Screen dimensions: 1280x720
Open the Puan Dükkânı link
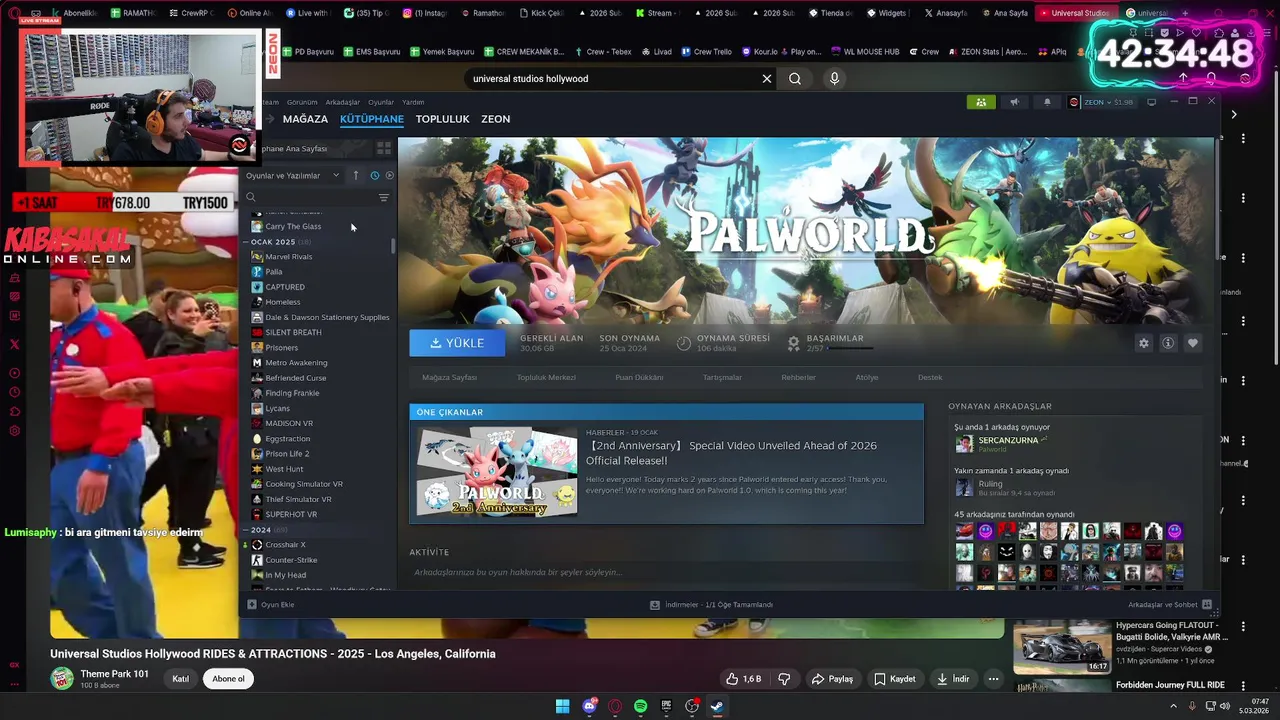pos(639,377)
